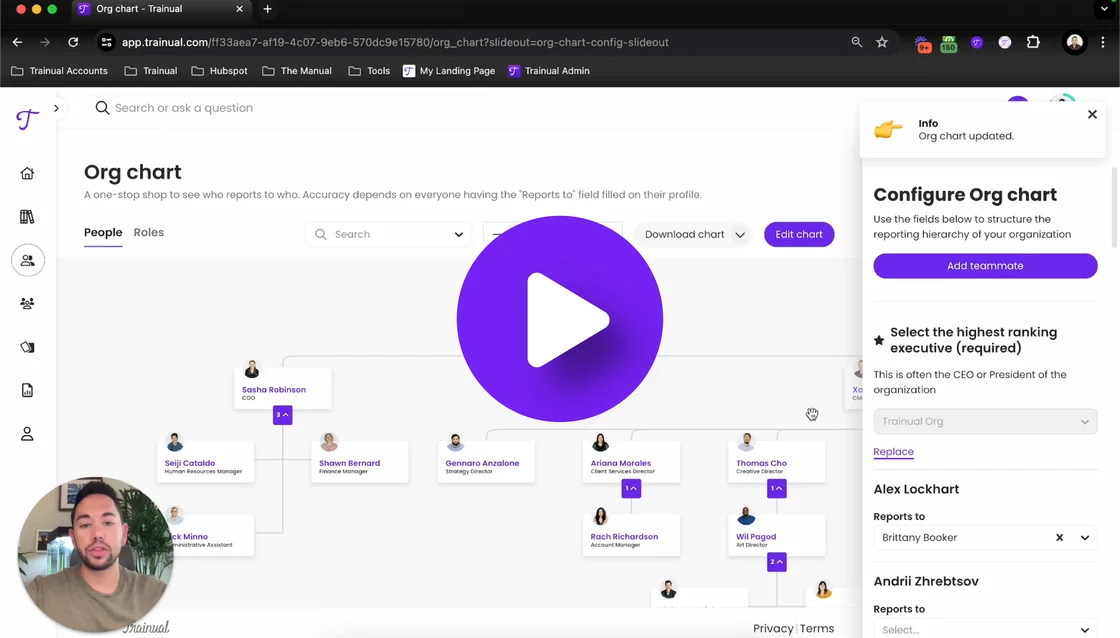Click the configure panel vertical scrollbar
Viewport: 1120px width, 638px height.
point(1115,207)
